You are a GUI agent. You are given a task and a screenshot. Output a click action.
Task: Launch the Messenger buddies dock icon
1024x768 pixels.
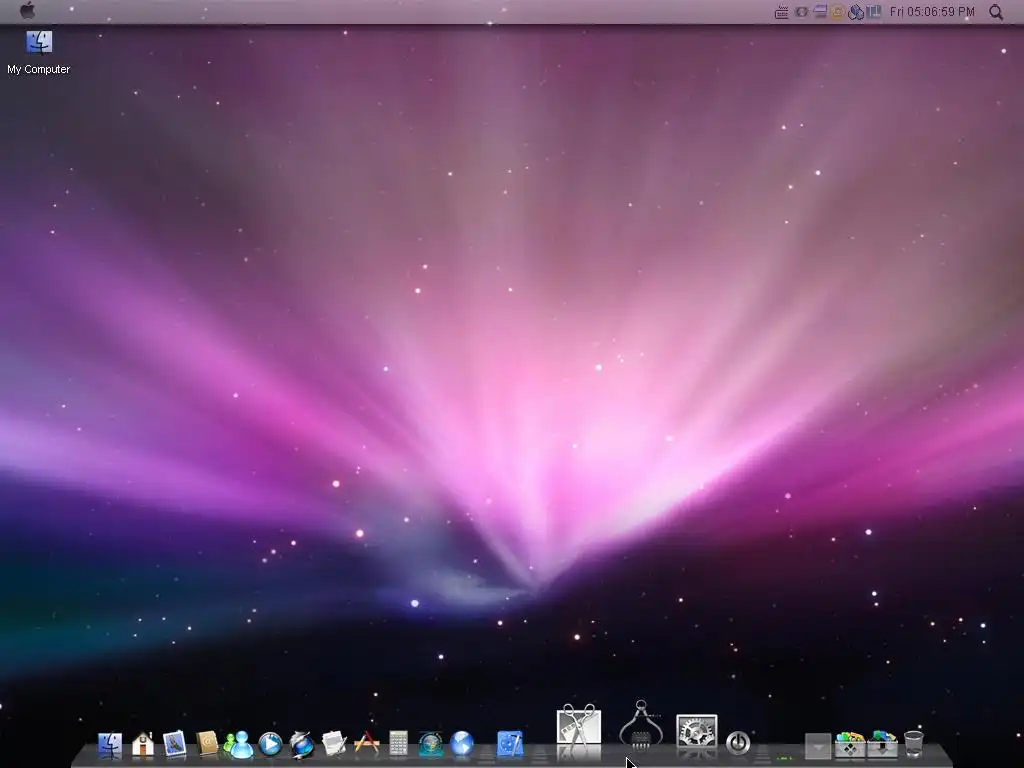point(238,744)
